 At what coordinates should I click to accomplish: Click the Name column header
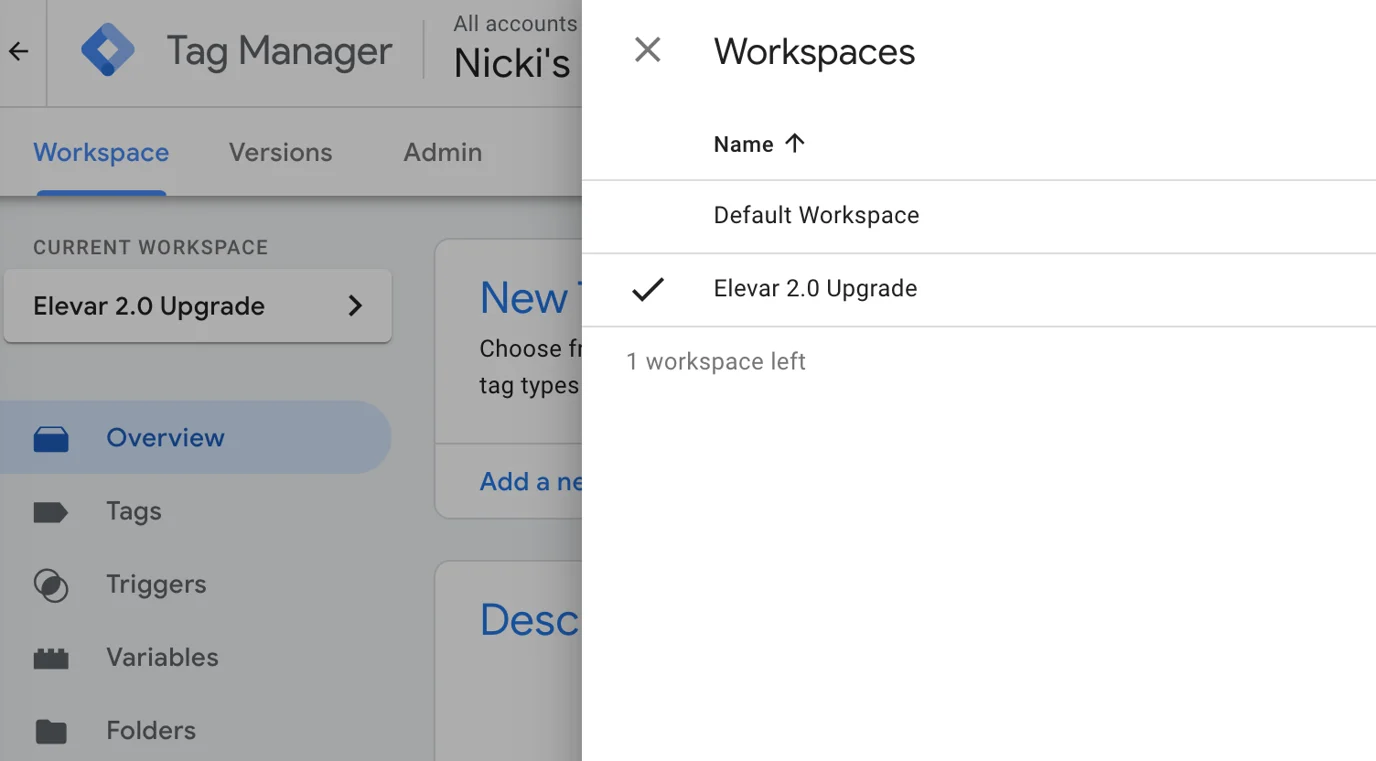coord(743,144)
